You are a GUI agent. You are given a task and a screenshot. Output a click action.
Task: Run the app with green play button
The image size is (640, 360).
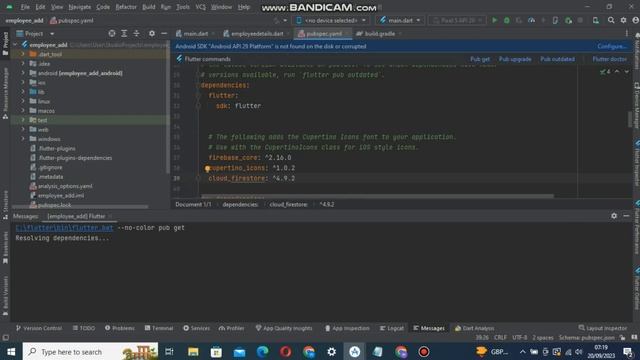494,20
